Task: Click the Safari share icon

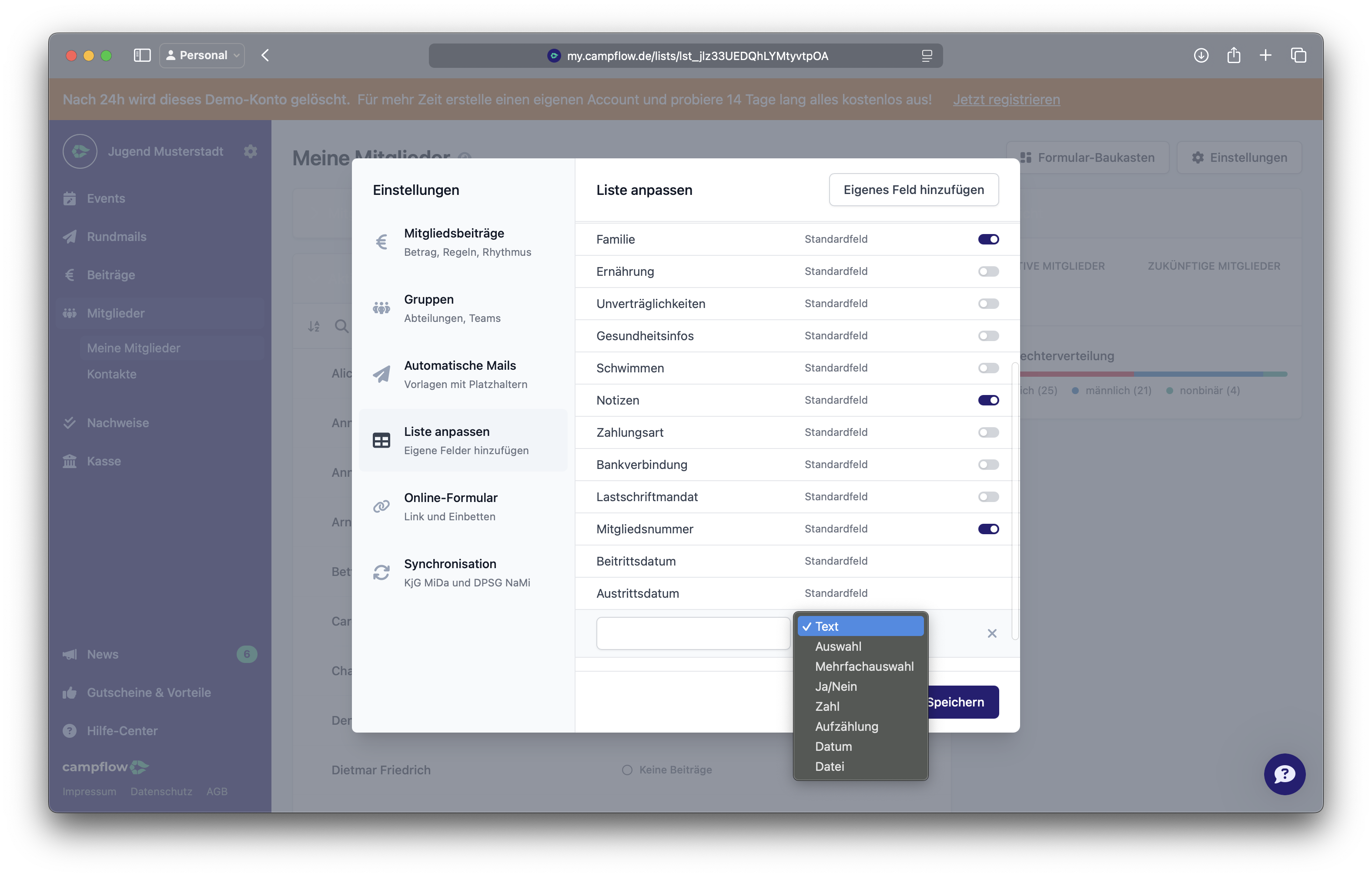Action: (1234, 55)
